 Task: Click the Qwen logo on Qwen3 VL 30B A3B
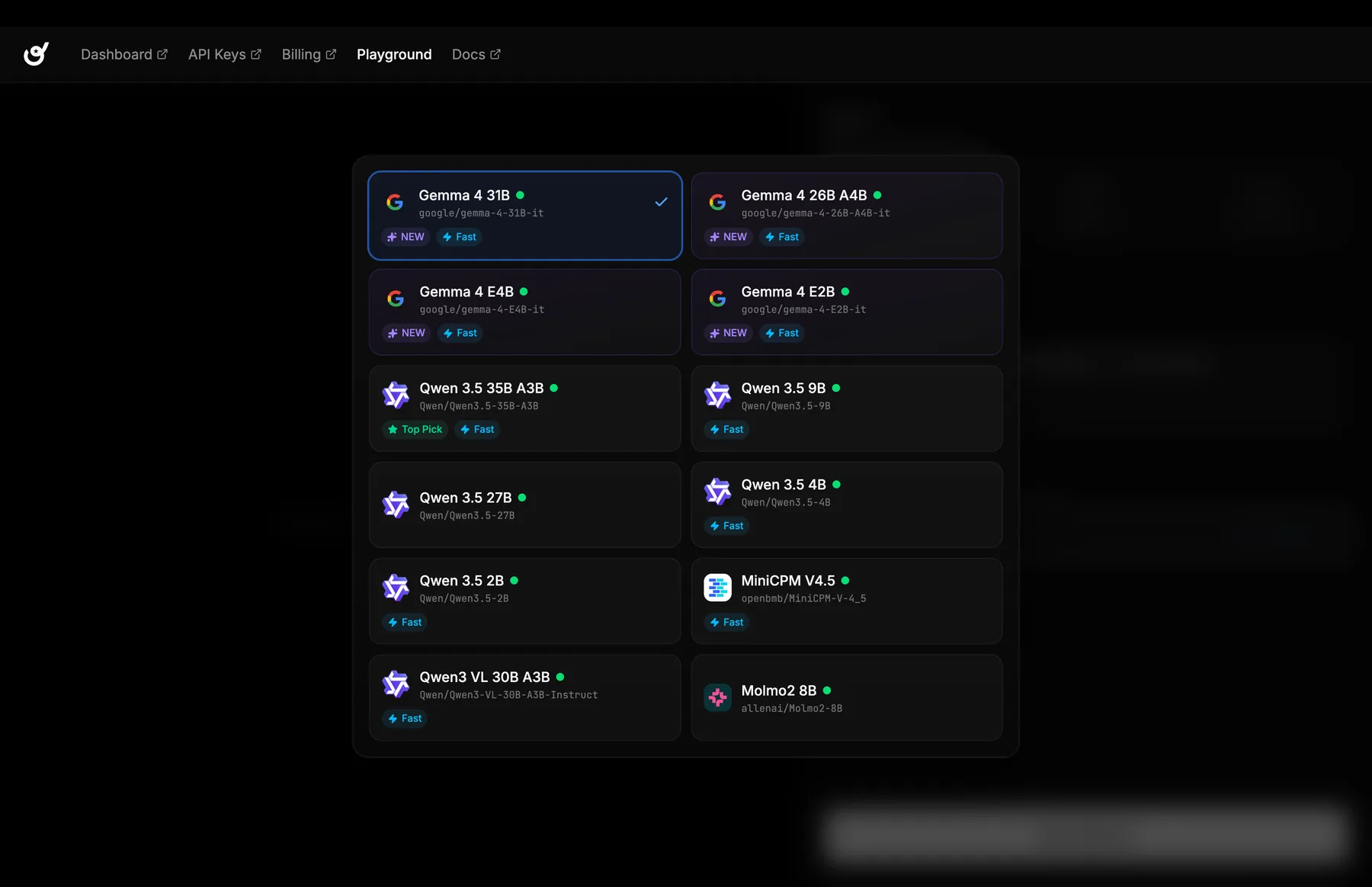tap(396, 684)
